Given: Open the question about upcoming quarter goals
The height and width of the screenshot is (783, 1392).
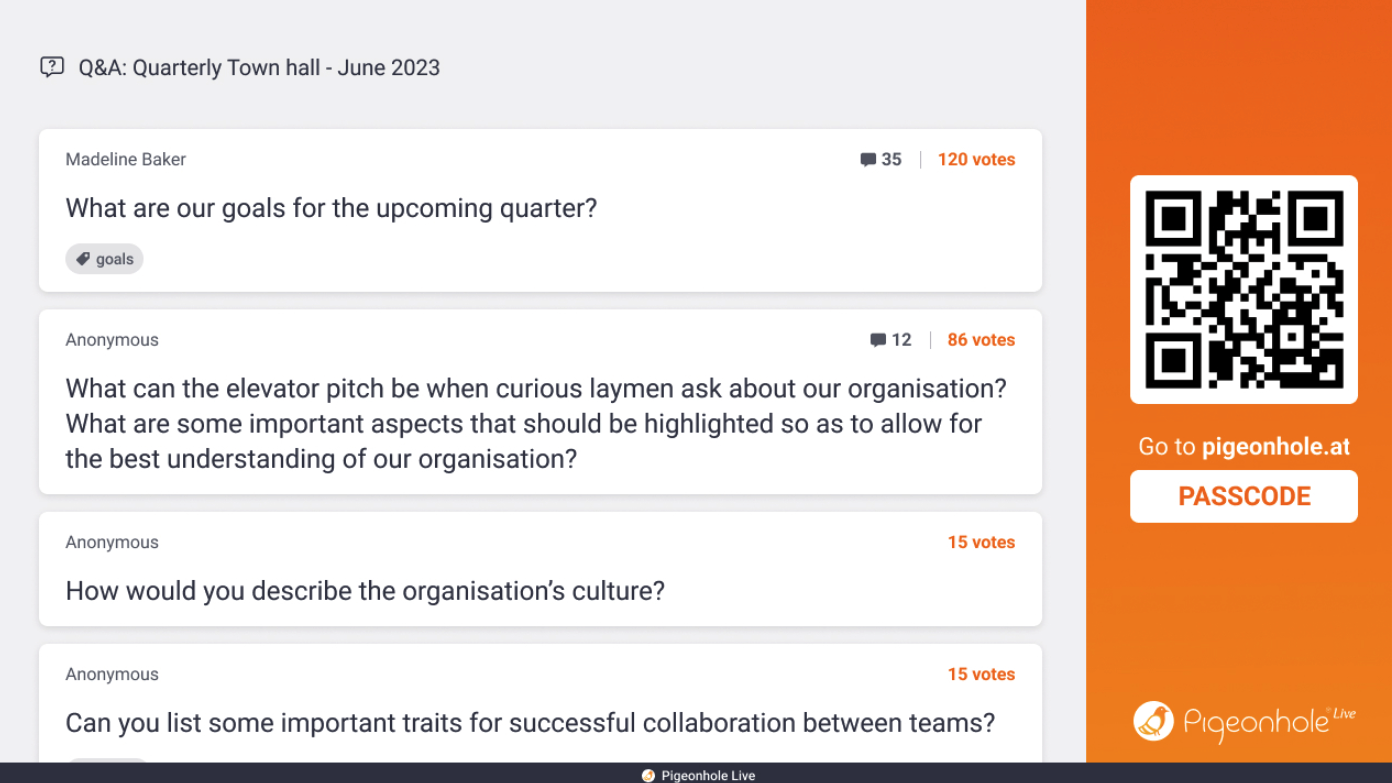Looking at the screenshot, I should [x=331, y=208].
